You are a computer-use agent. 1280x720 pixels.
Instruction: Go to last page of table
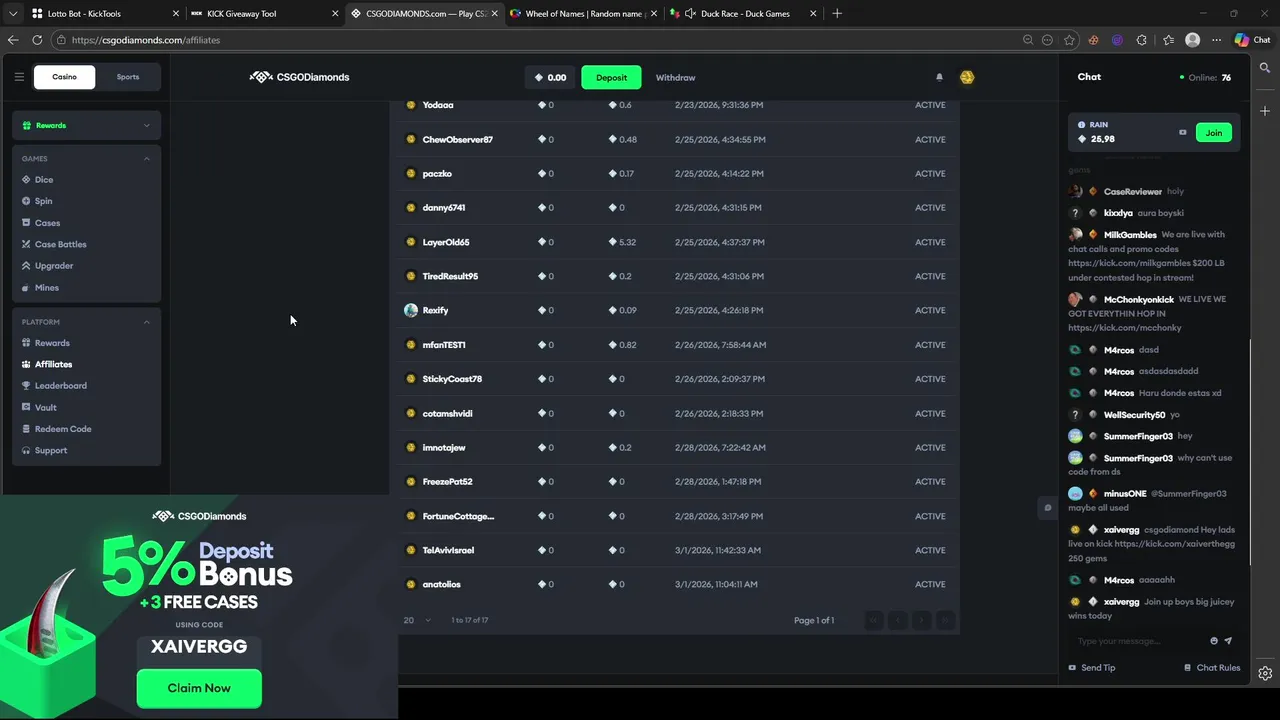tap(945, 620)
